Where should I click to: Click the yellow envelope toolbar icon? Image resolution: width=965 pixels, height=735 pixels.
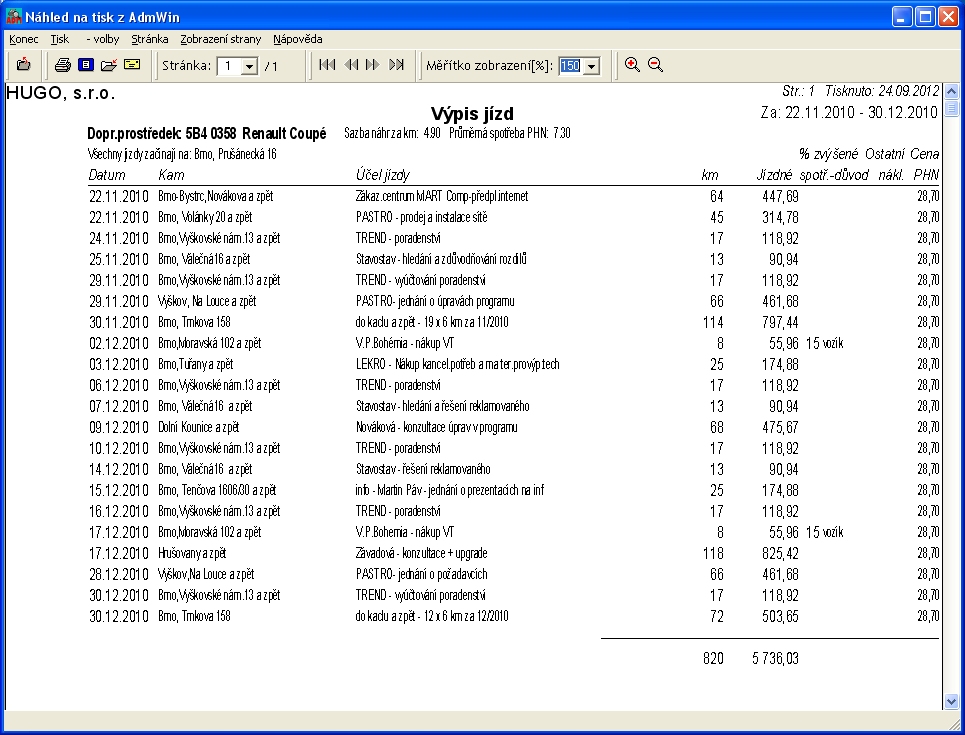(x=132, y=64)
